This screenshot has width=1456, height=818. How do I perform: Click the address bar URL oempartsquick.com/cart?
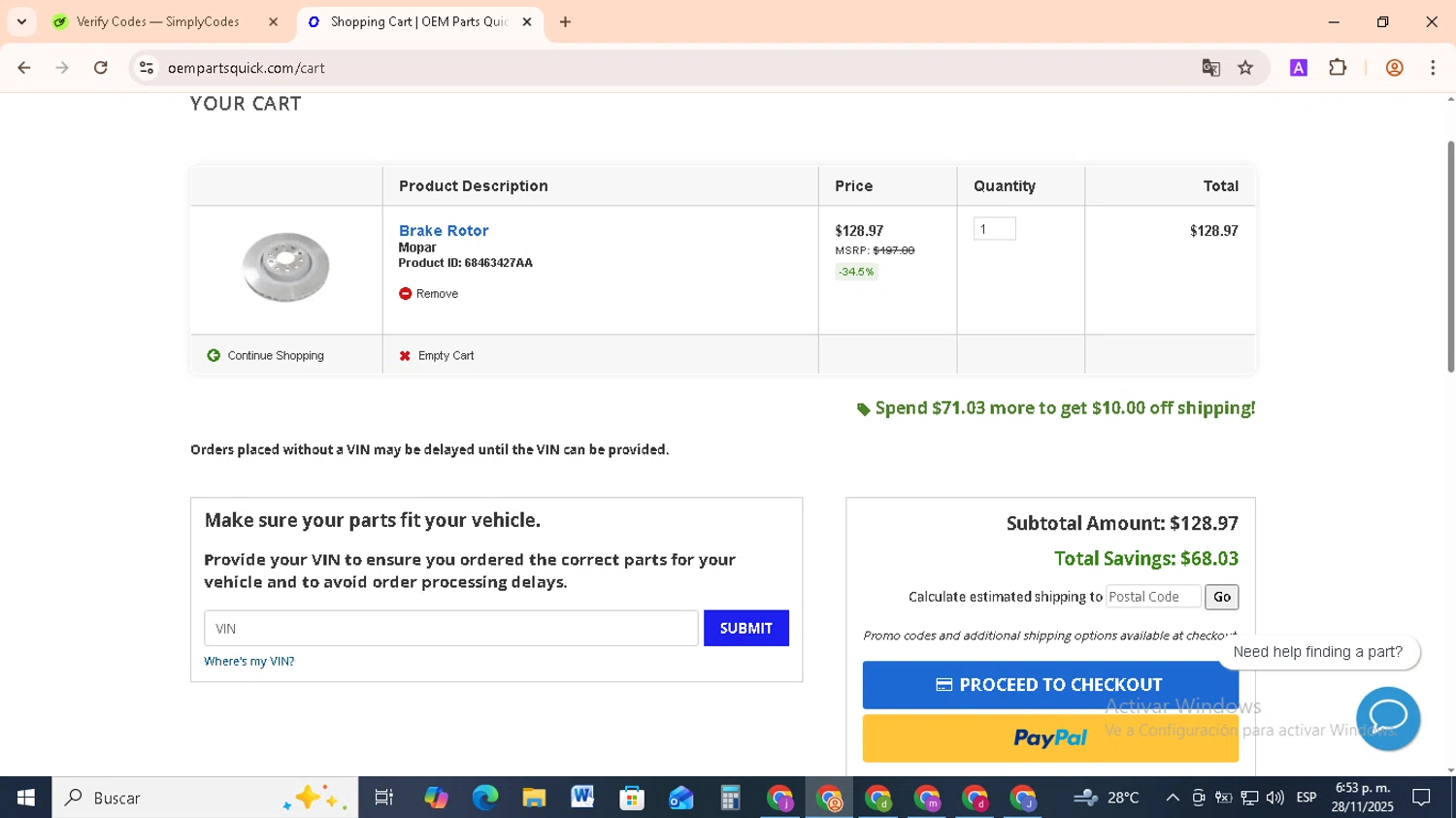click(246, 68)
